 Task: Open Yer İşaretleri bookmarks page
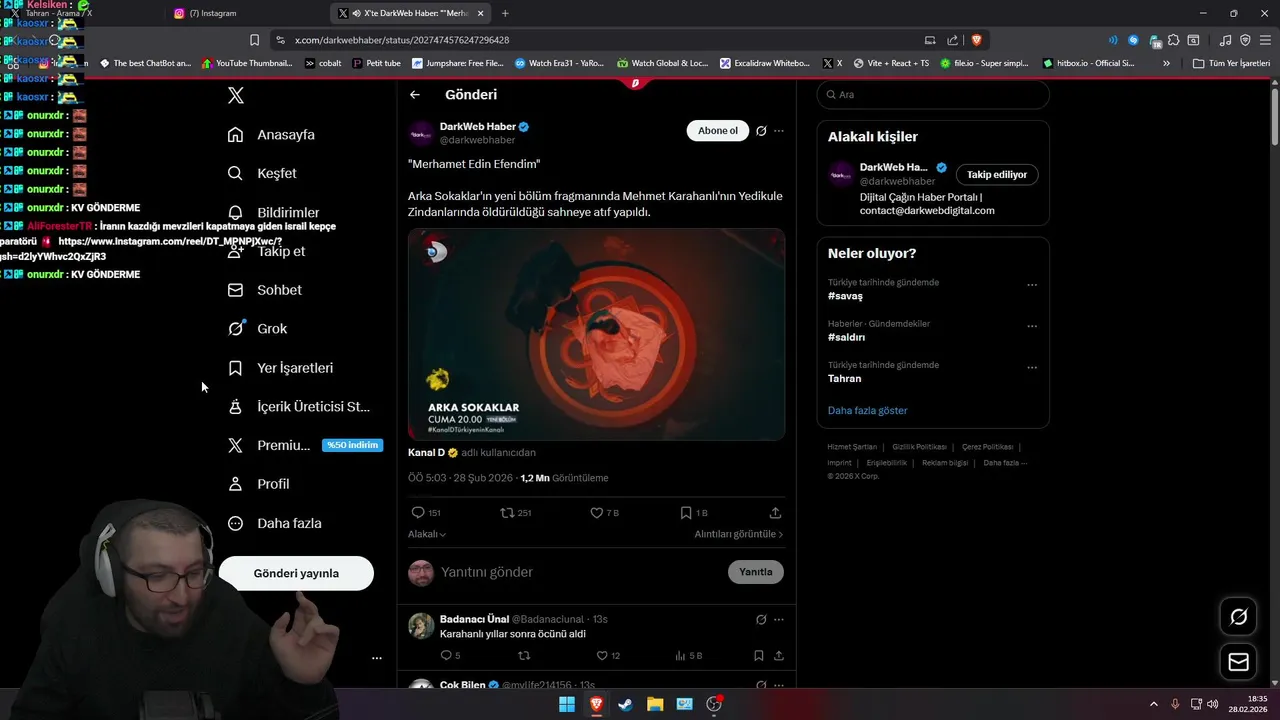point(280,367)
